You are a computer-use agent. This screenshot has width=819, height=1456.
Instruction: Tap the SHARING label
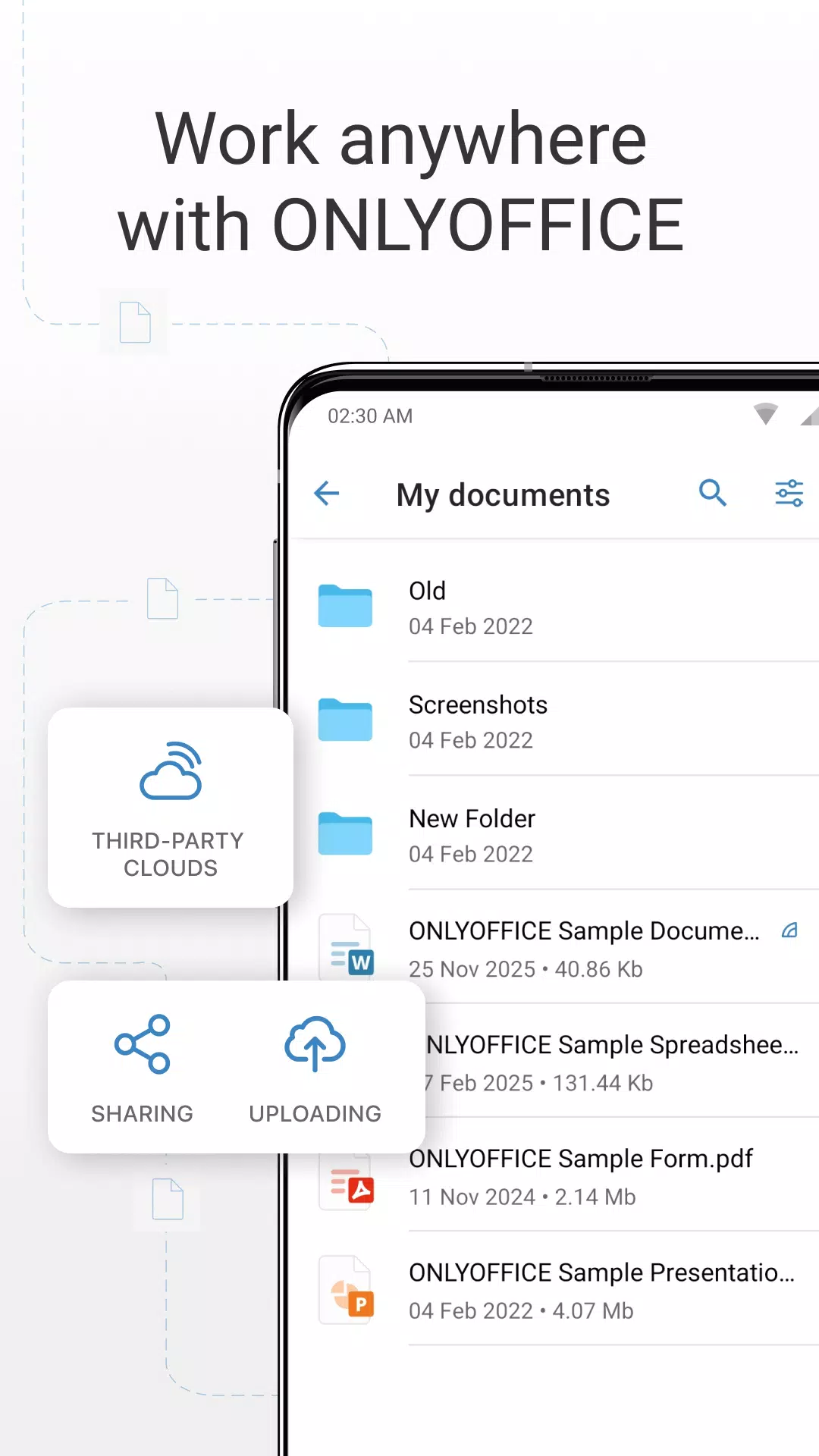143,1113
